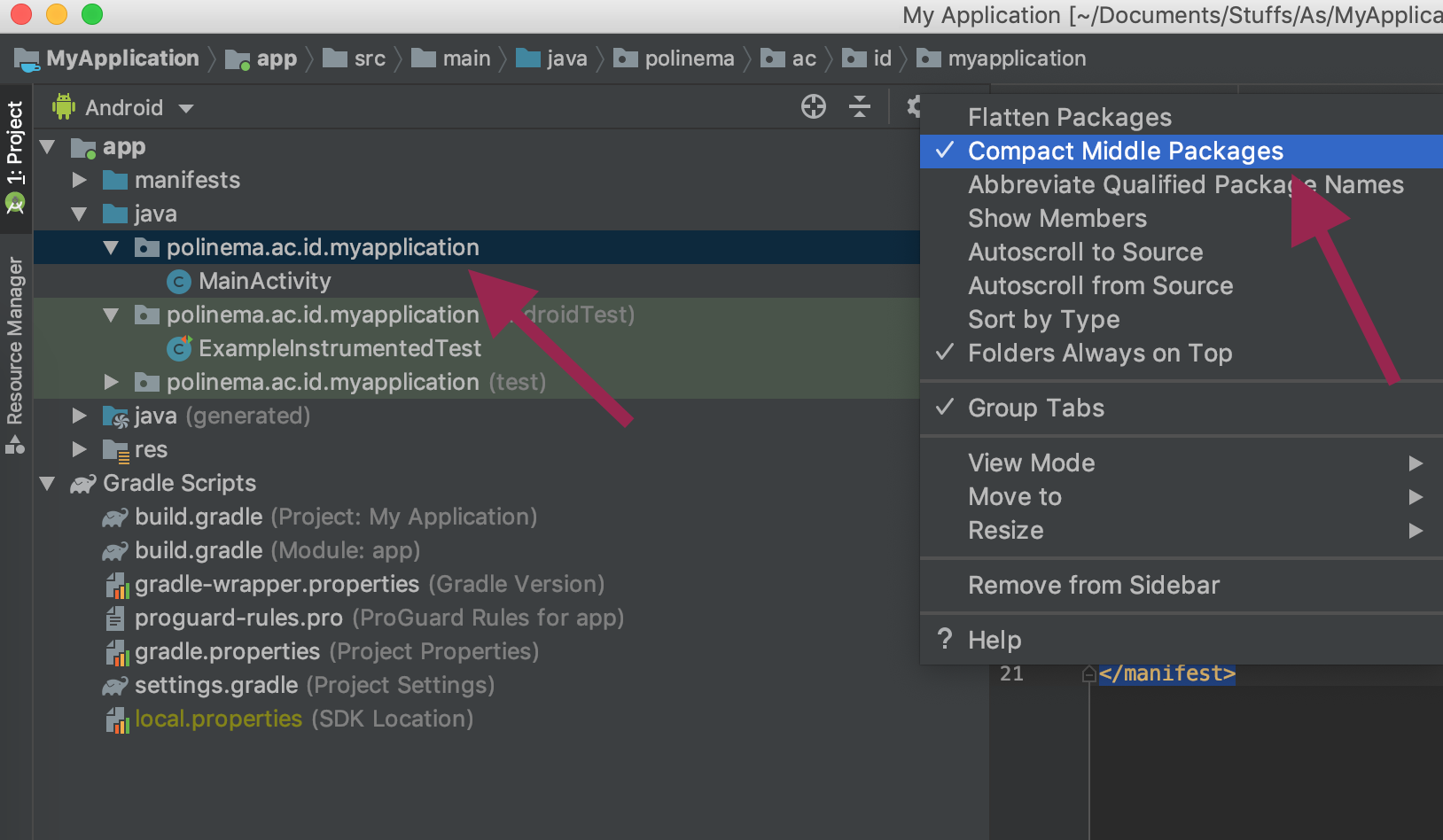Click the Collapse All icon in project toolbar
This screenshot has width=1443, height=840.
click(860, 107)
